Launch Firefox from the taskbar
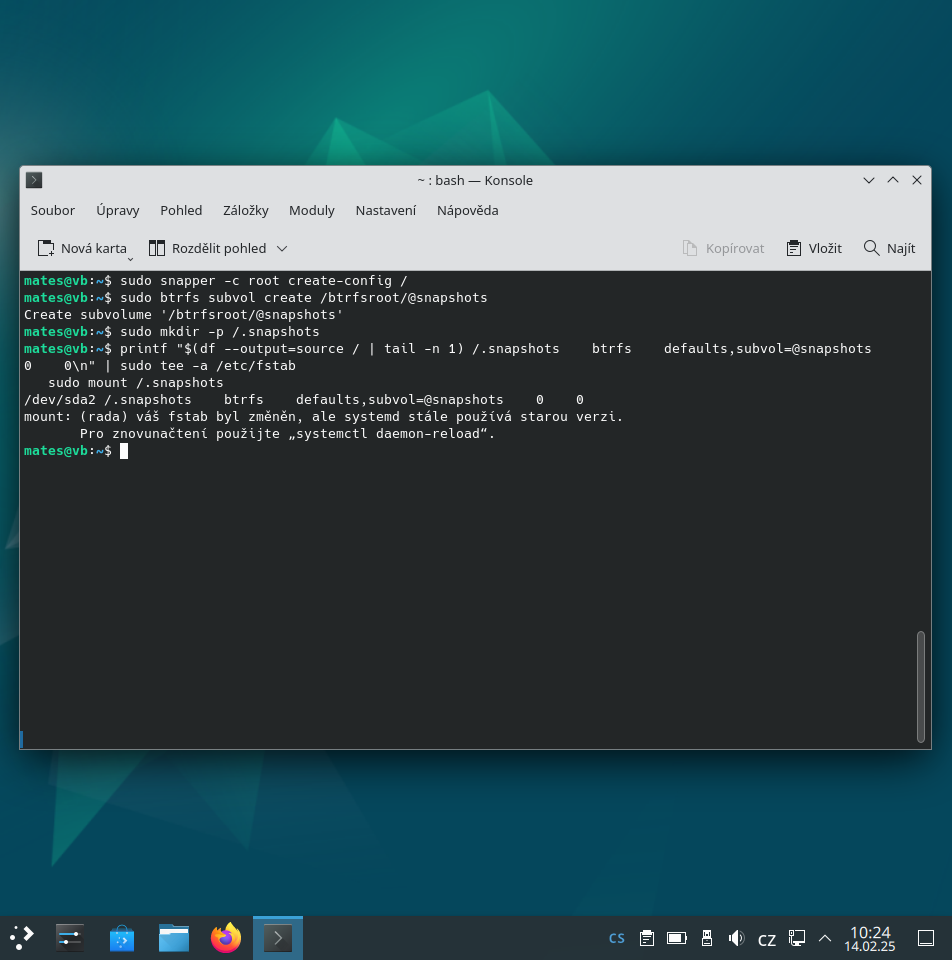This screenshot has width=952, height=960. (x=226, y=937)
